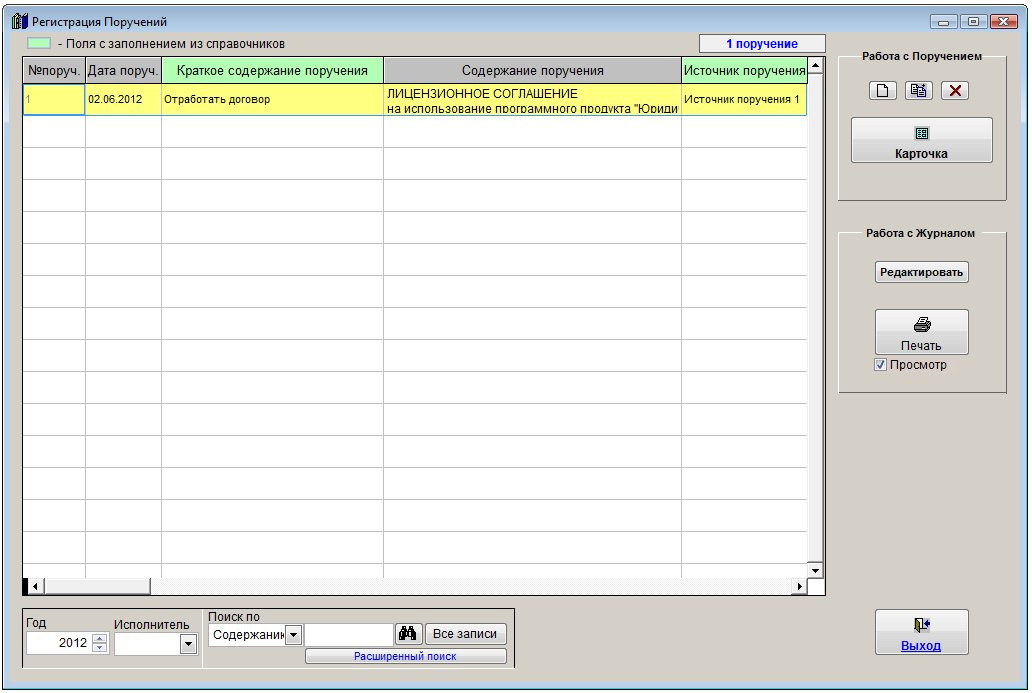Select the cell Источник поручения 1
Image resolution: width=1032 pixels, height=693 pixels.
[x=744, y=99]
